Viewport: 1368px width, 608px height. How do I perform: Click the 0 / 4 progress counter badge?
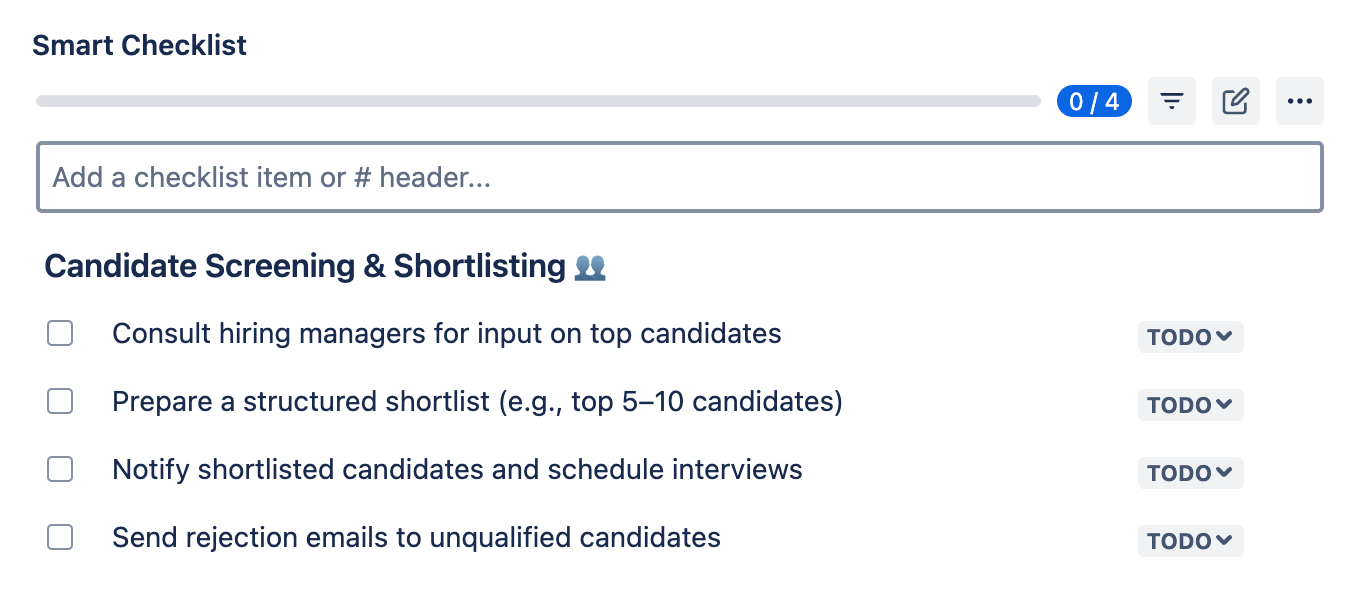tap(1094, 101)
